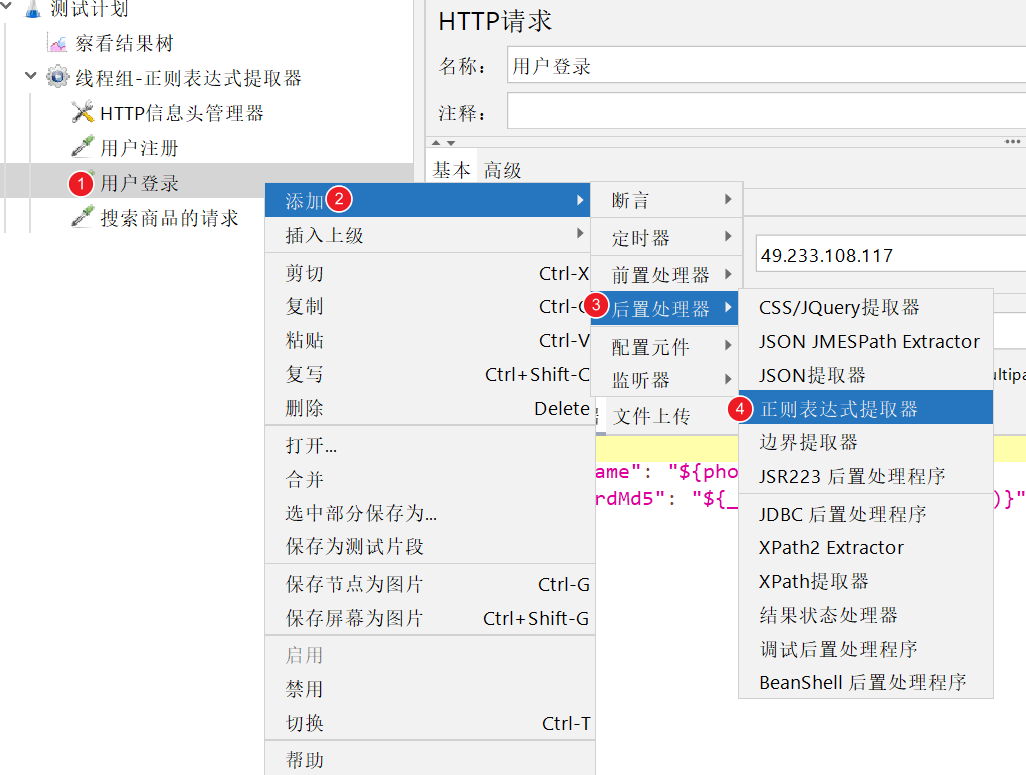Image resolution: width=1026 pixels, height=775 pixels.
Task: Add a JDBC 后置处理程序
Action: coord(866,514)
